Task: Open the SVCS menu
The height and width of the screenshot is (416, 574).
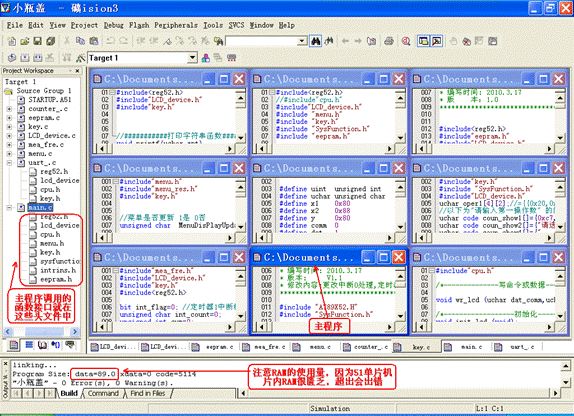Action: click(236, 25)
